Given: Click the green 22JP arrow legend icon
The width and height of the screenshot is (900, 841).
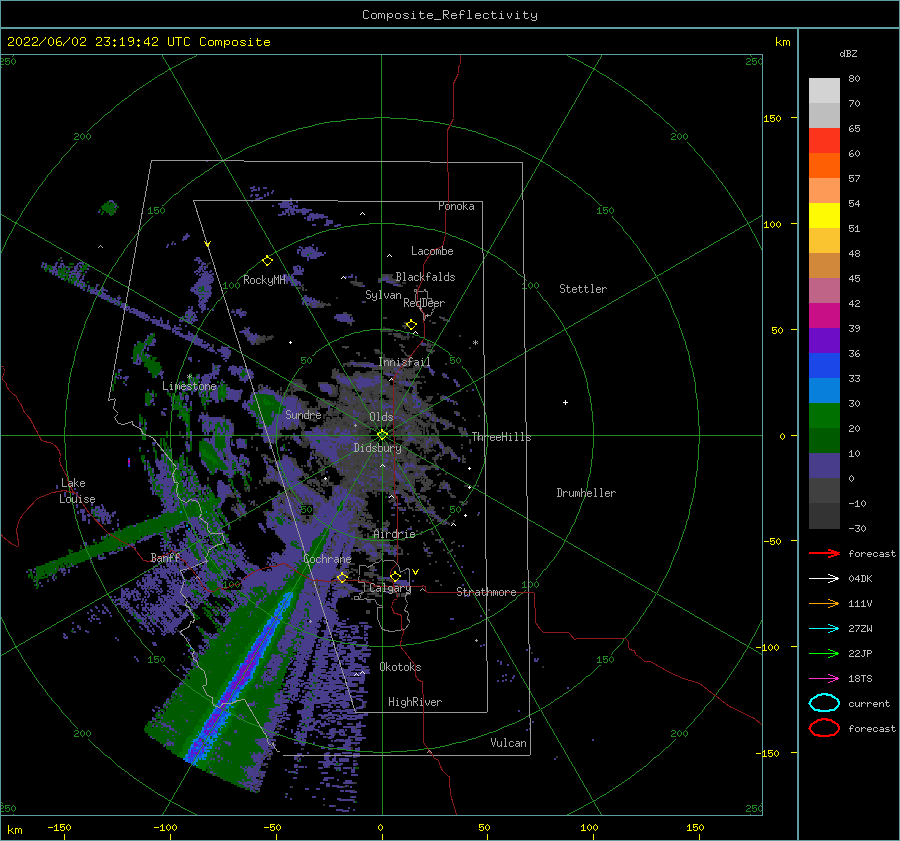Looking at the screenshot, I should [x=824, y=653].
